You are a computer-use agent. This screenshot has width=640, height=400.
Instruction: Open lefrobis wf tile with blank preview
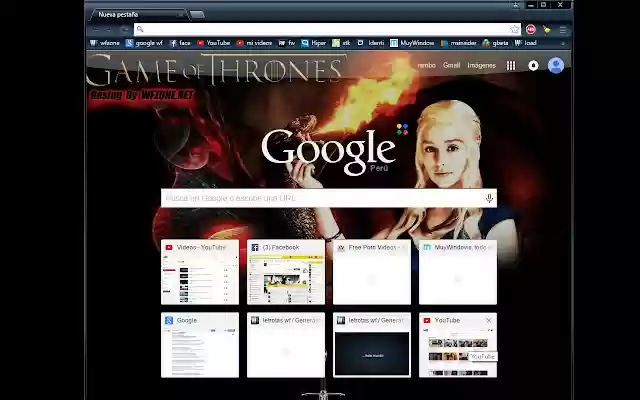(286, 345)
